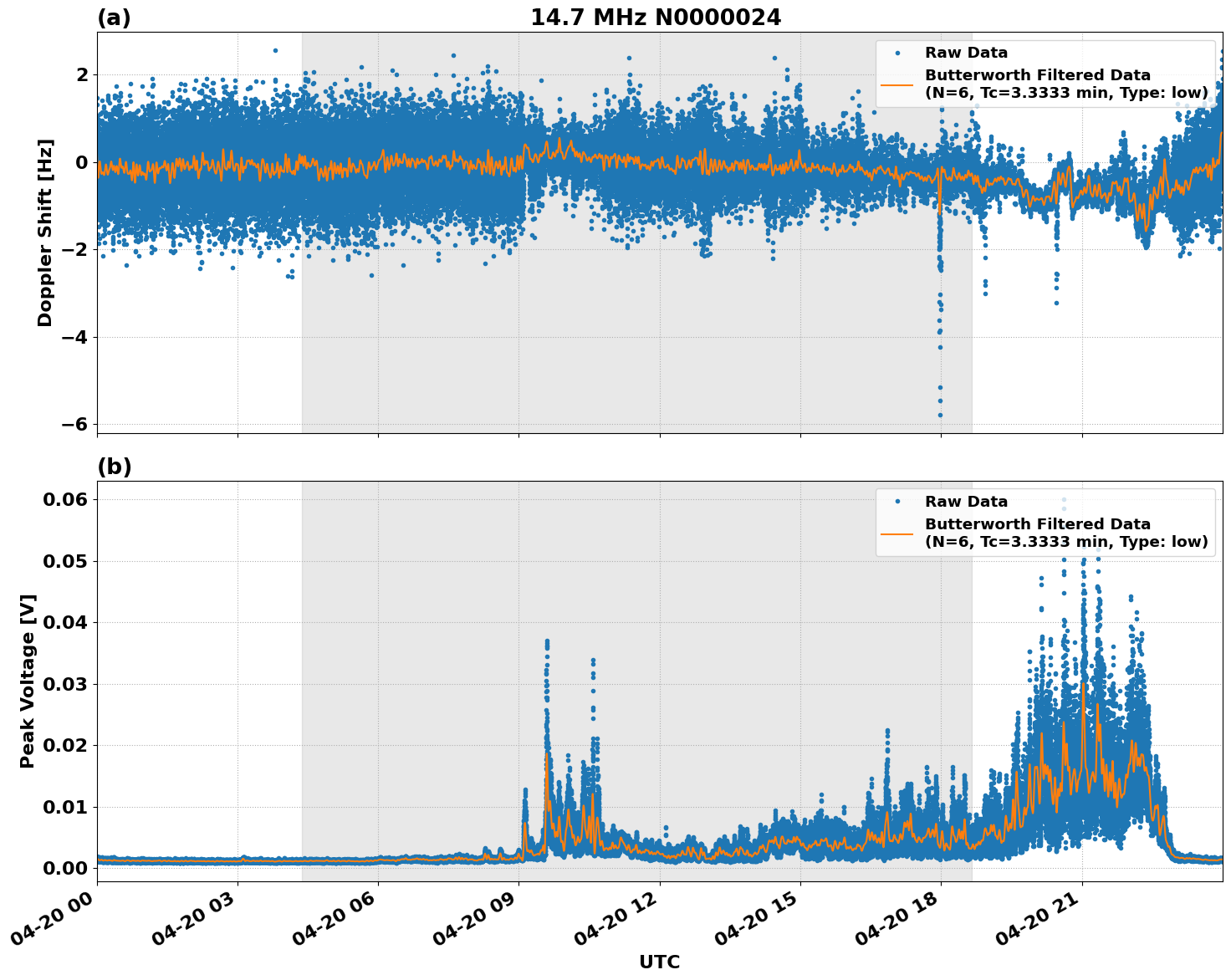Click the subplot label (a)
The image size is (1231, 980).
coord(115,17)
